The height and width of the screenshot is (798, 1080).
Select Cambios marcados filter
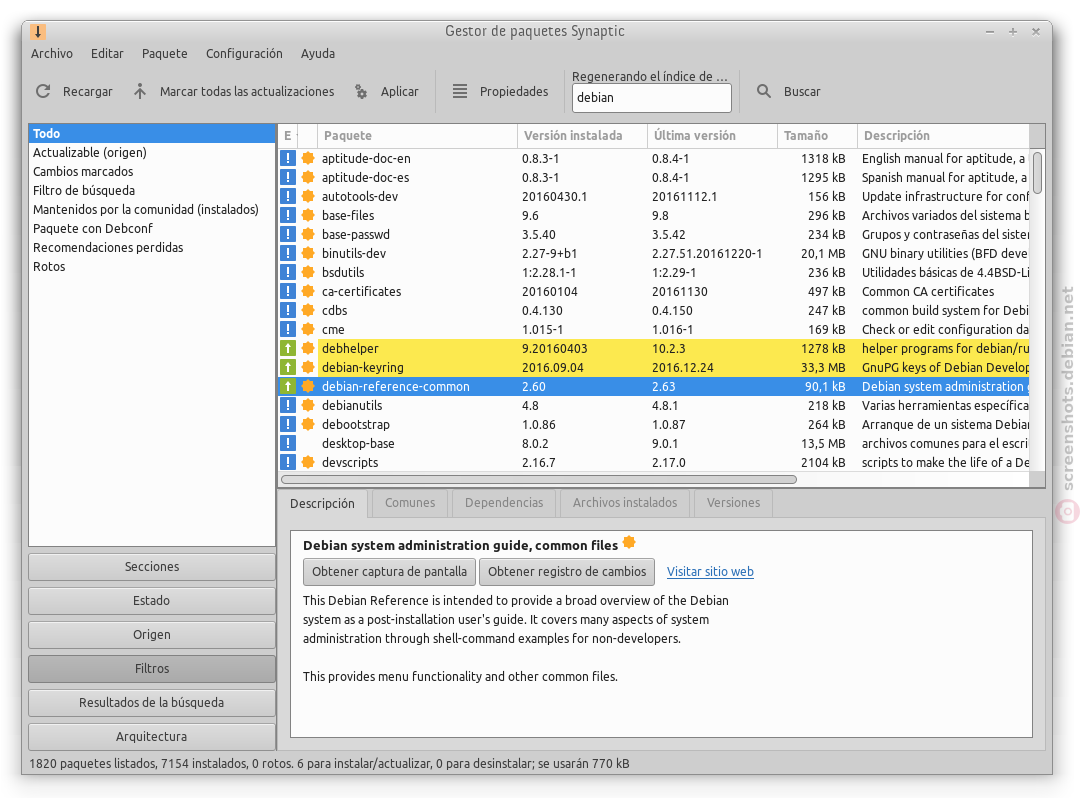pos(152,171)
